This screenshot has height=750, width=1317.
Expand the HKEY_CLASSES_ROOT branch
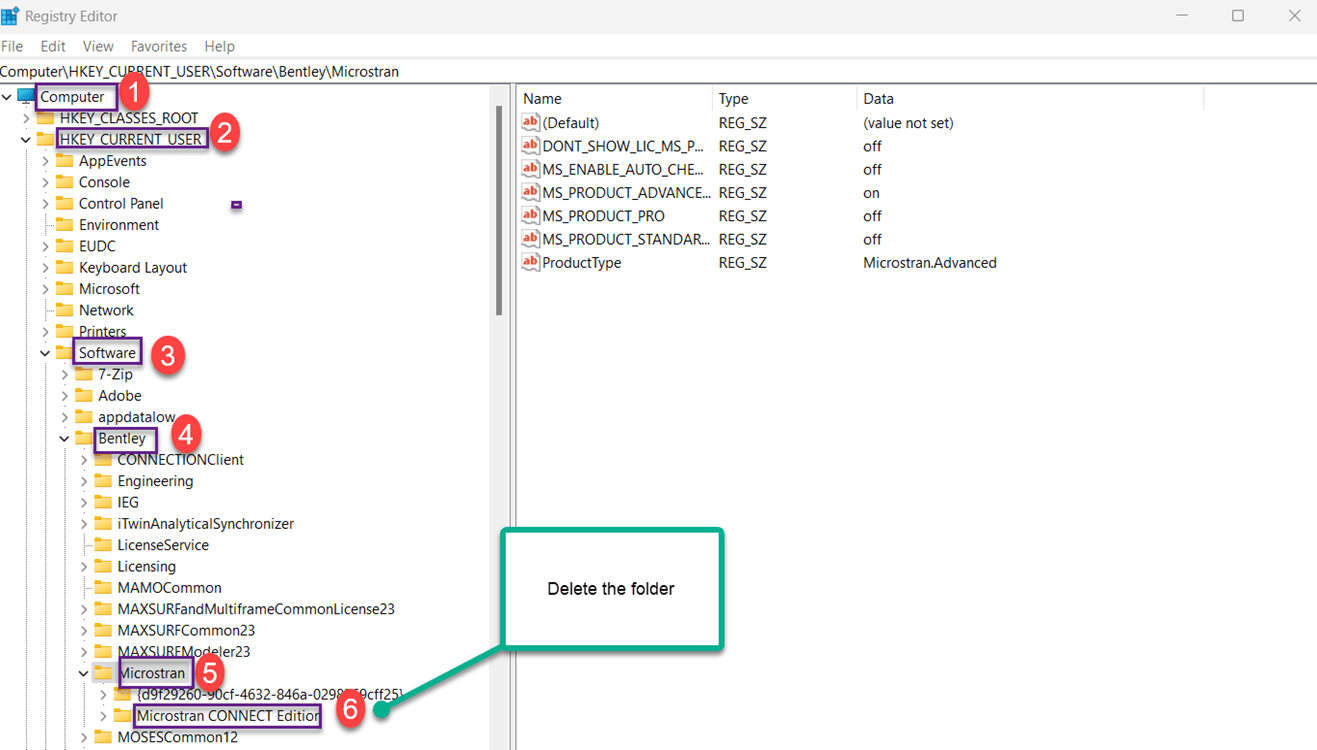pos(25,117)
